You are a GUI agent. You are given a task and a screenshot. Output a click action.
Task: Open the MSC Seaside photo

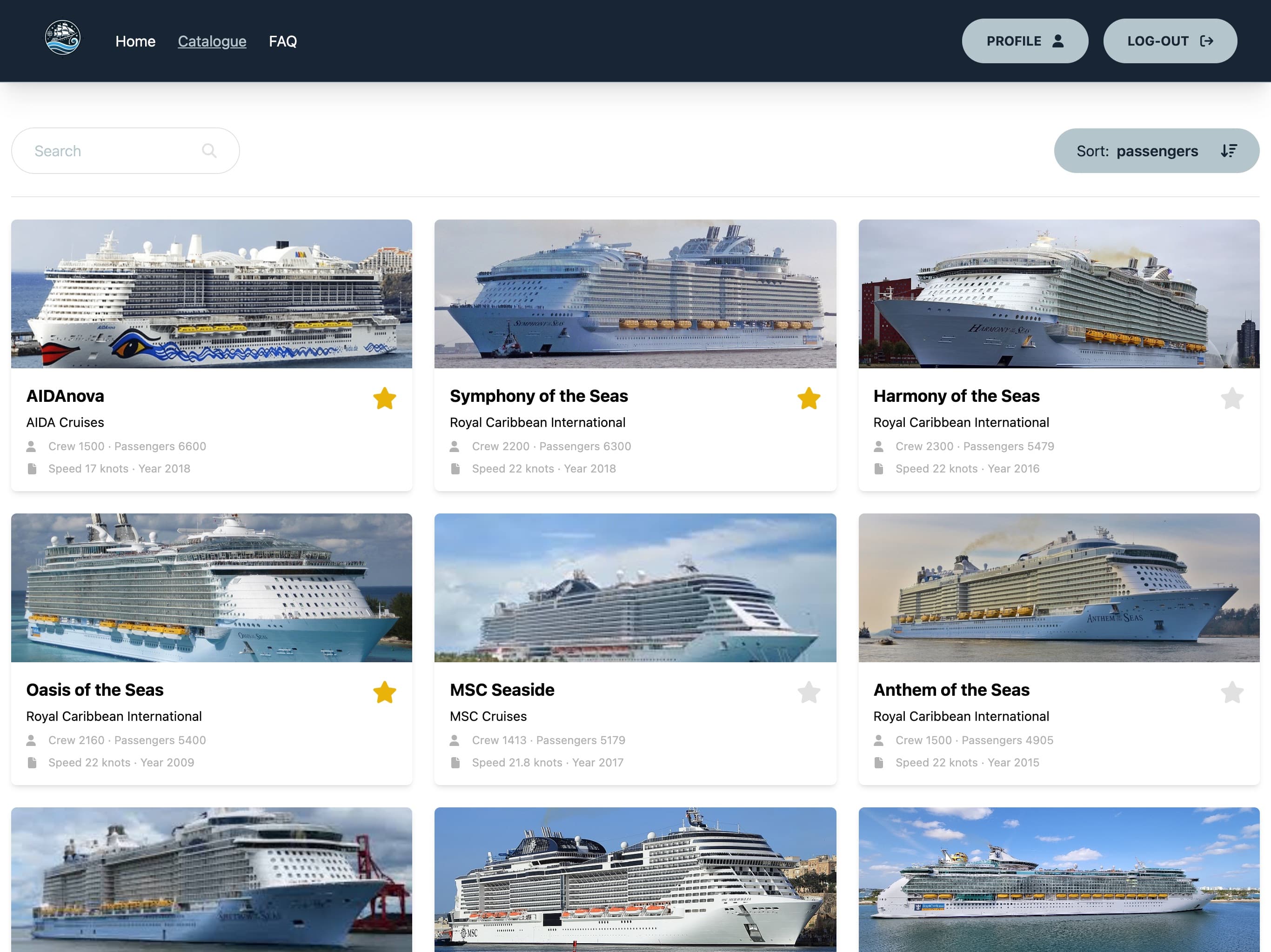pyautogui.click(x=635, y=587)
